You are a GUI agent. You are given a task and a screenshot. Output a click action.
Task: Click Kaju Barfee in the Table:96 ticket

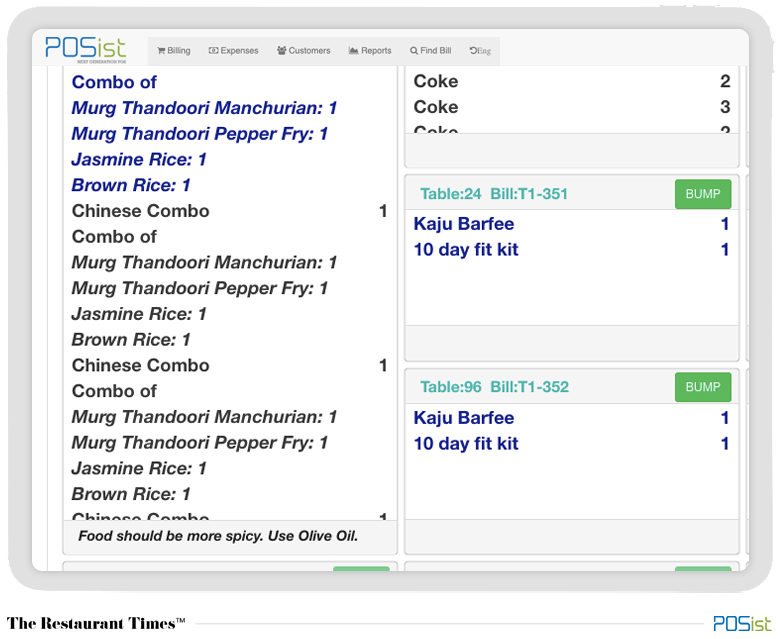click(x=464, y=417)
